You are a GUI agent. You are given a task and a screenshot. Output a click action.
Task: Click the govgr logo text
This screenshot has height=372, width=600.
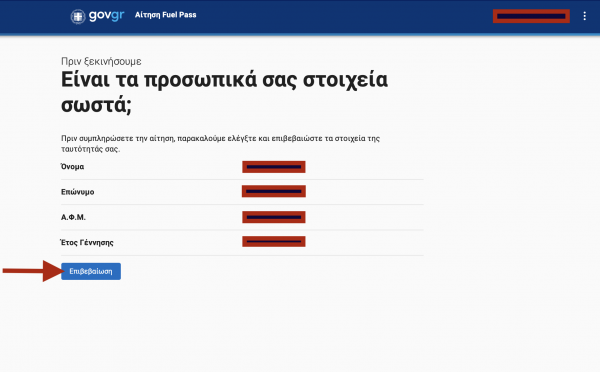106,15
